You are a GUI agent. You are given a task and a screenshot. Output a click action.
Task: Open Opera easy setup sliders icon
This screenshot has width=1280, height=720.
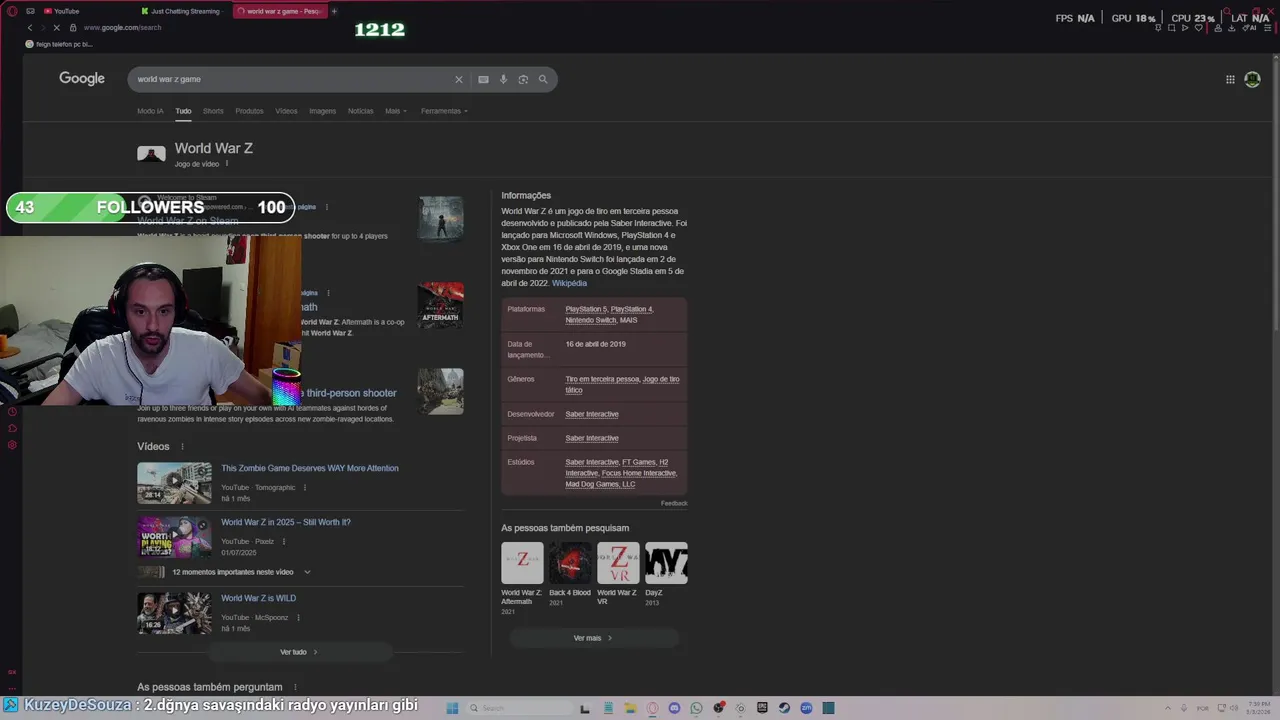click(1268, 28)
